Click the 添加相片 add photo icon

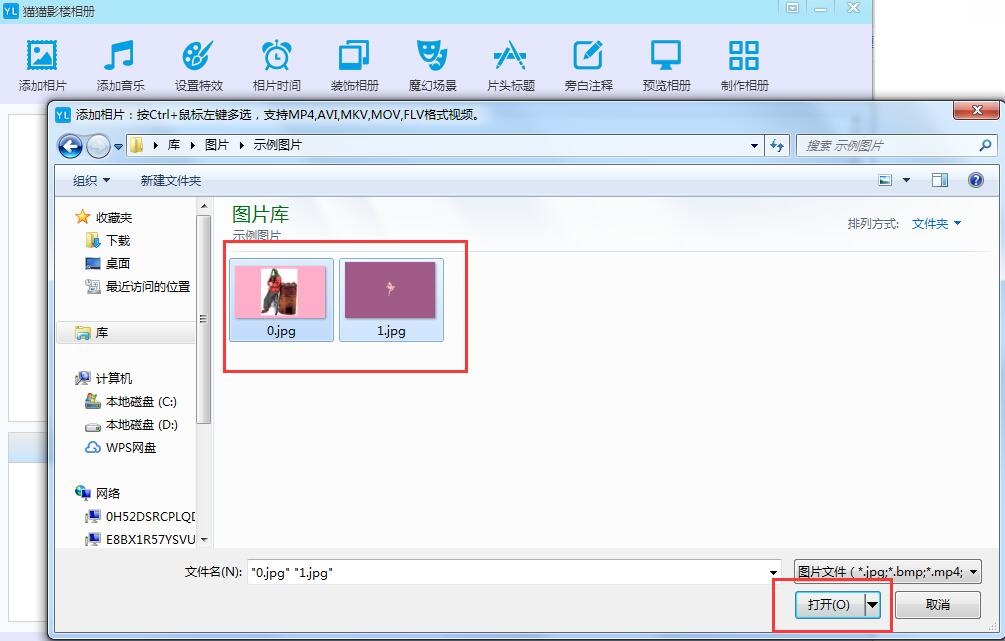(42, 56)
